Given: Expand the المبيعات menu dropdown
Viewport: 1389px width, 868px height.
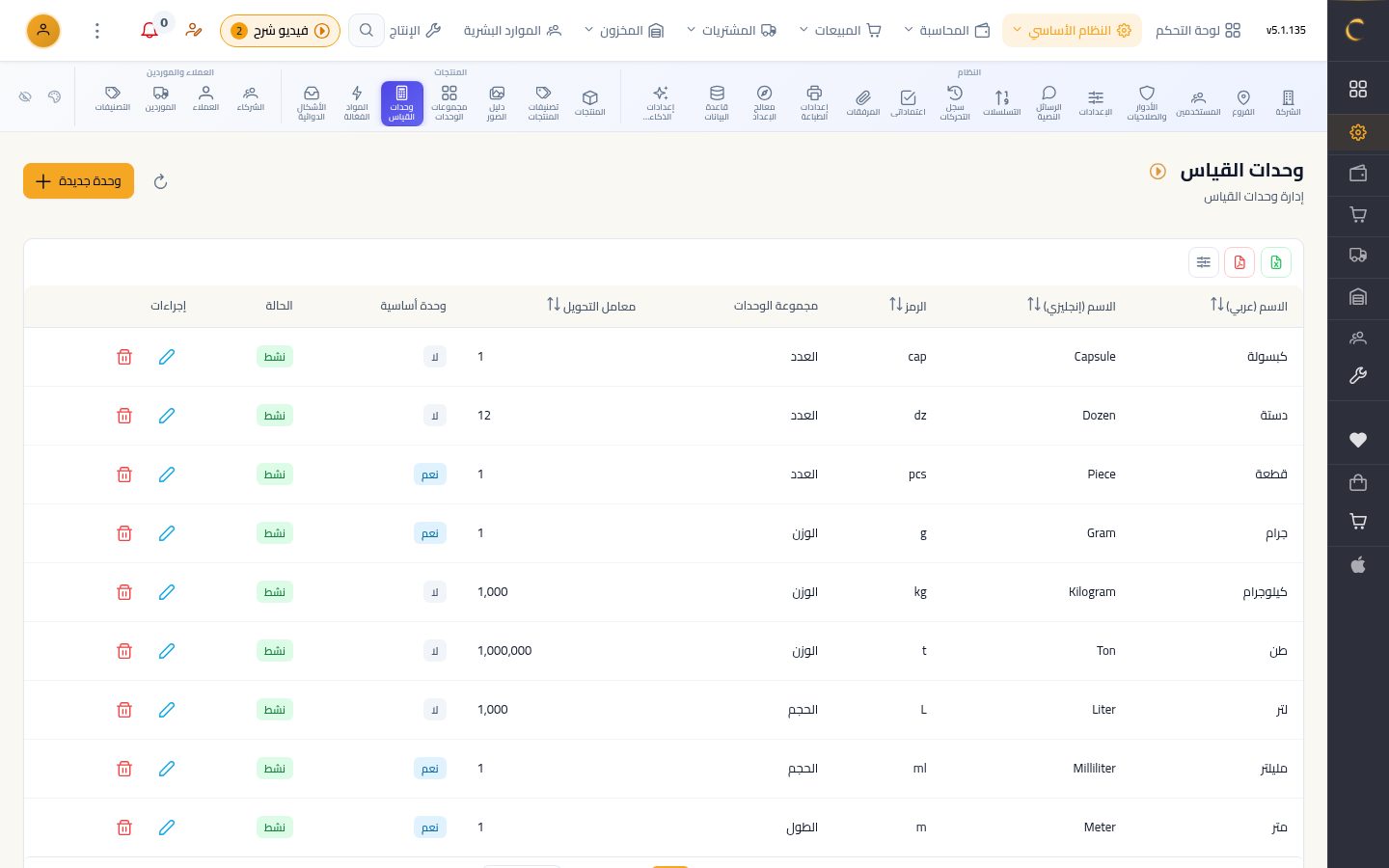Looking at the screenshot, I should point(840,31).
